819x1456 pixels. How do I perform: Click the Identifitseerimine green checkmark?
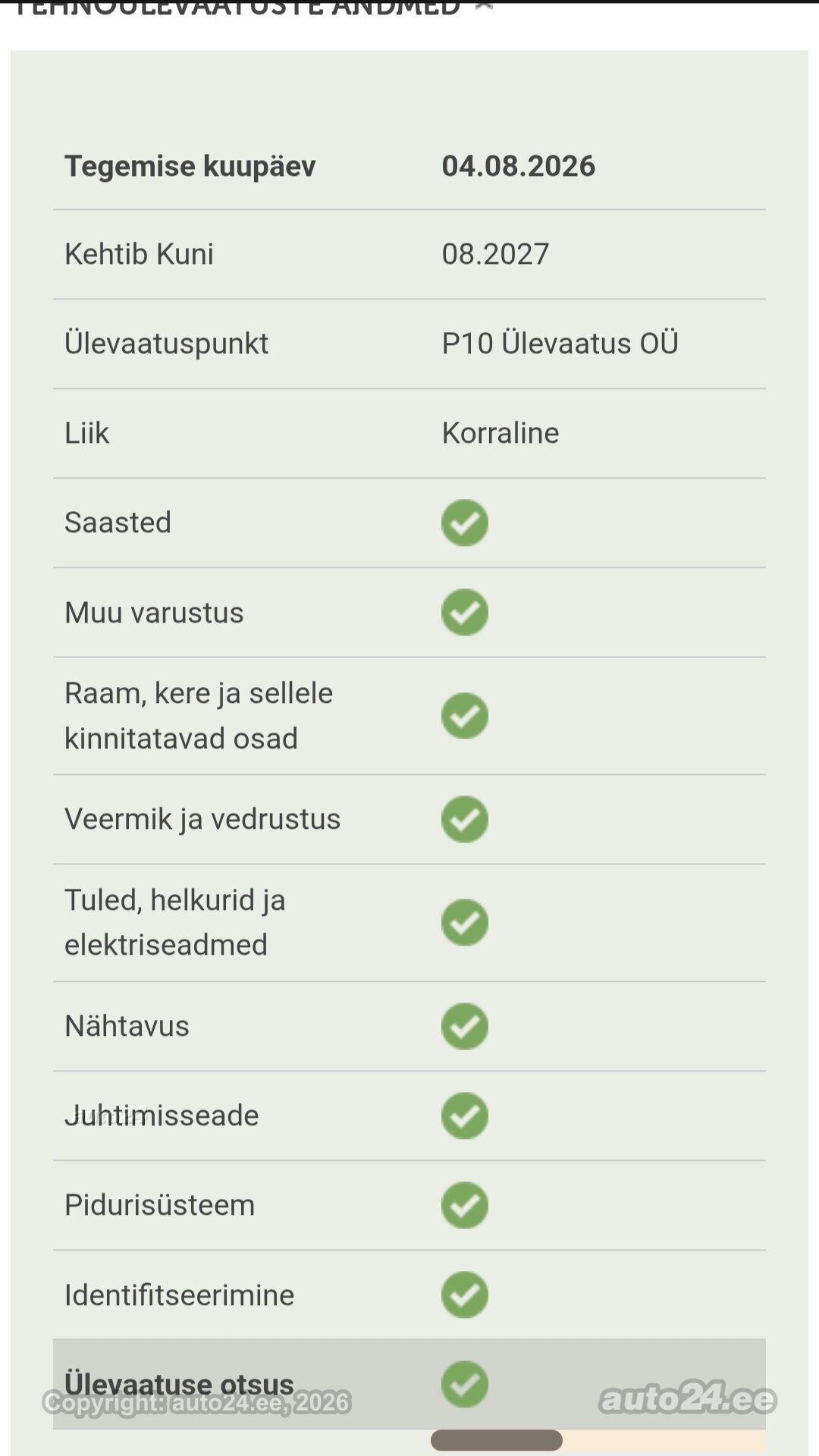[464, 1294]
